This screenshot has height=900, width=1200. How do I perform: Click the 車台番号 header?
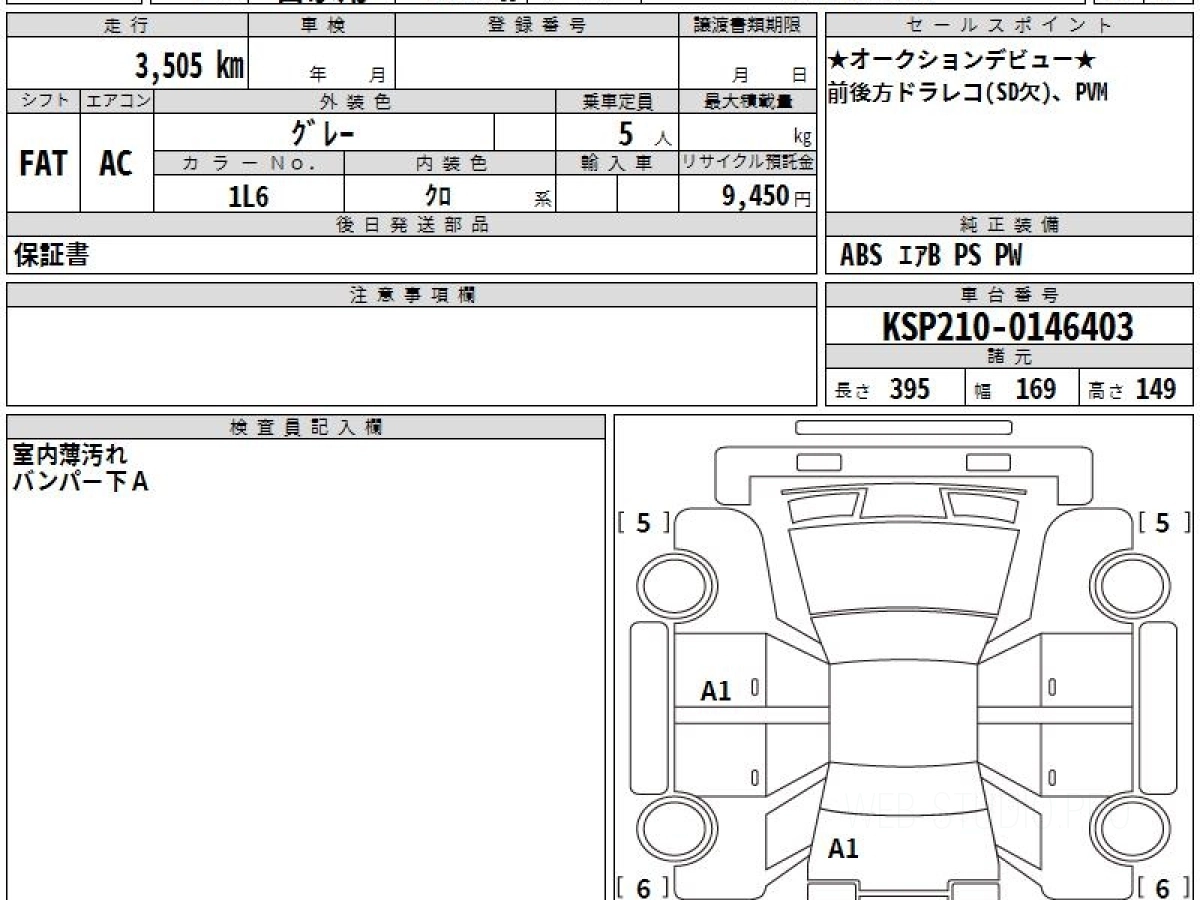click(1009, 295)
